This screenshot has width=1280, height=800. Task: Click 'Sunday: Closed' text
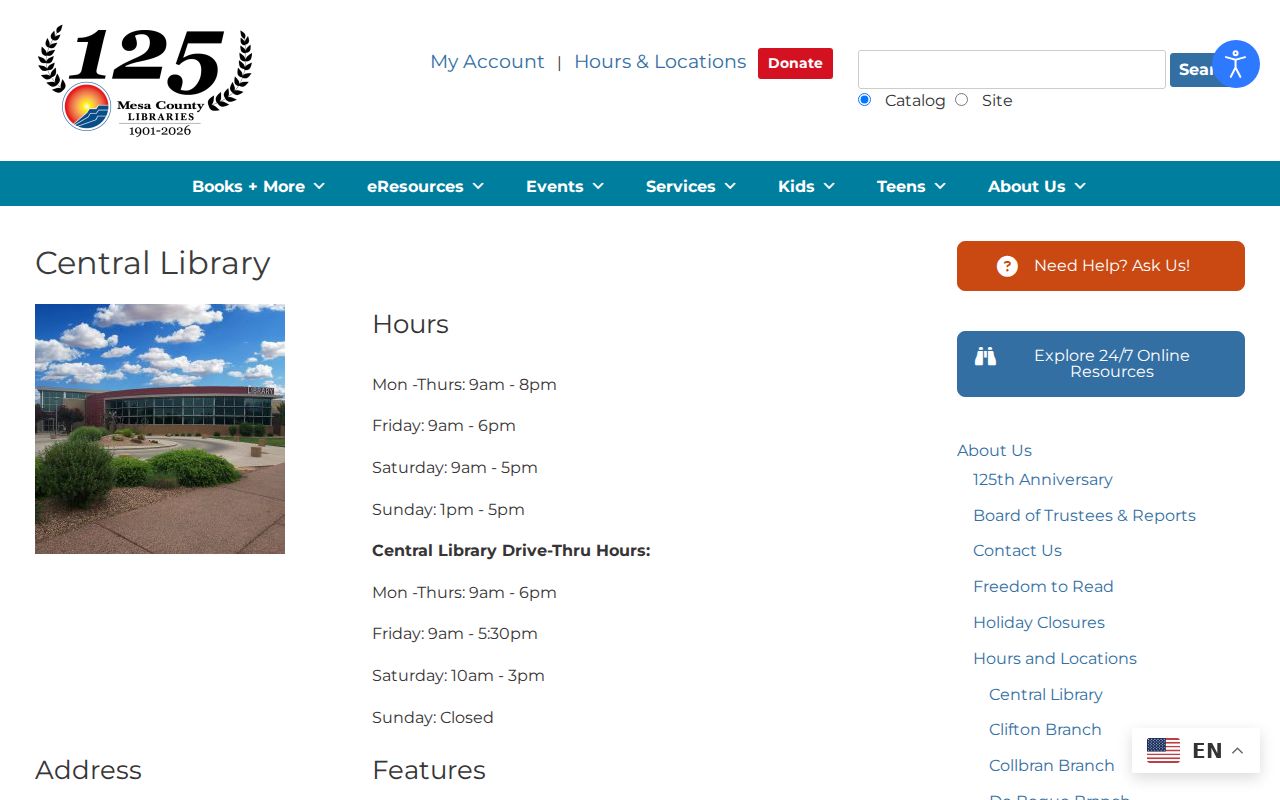(x=433, y=718)
